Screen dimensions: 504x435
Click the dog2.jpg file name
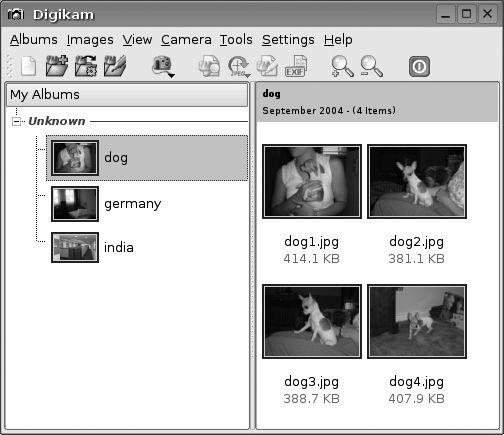pyautogui.click(x=416, y=242)
